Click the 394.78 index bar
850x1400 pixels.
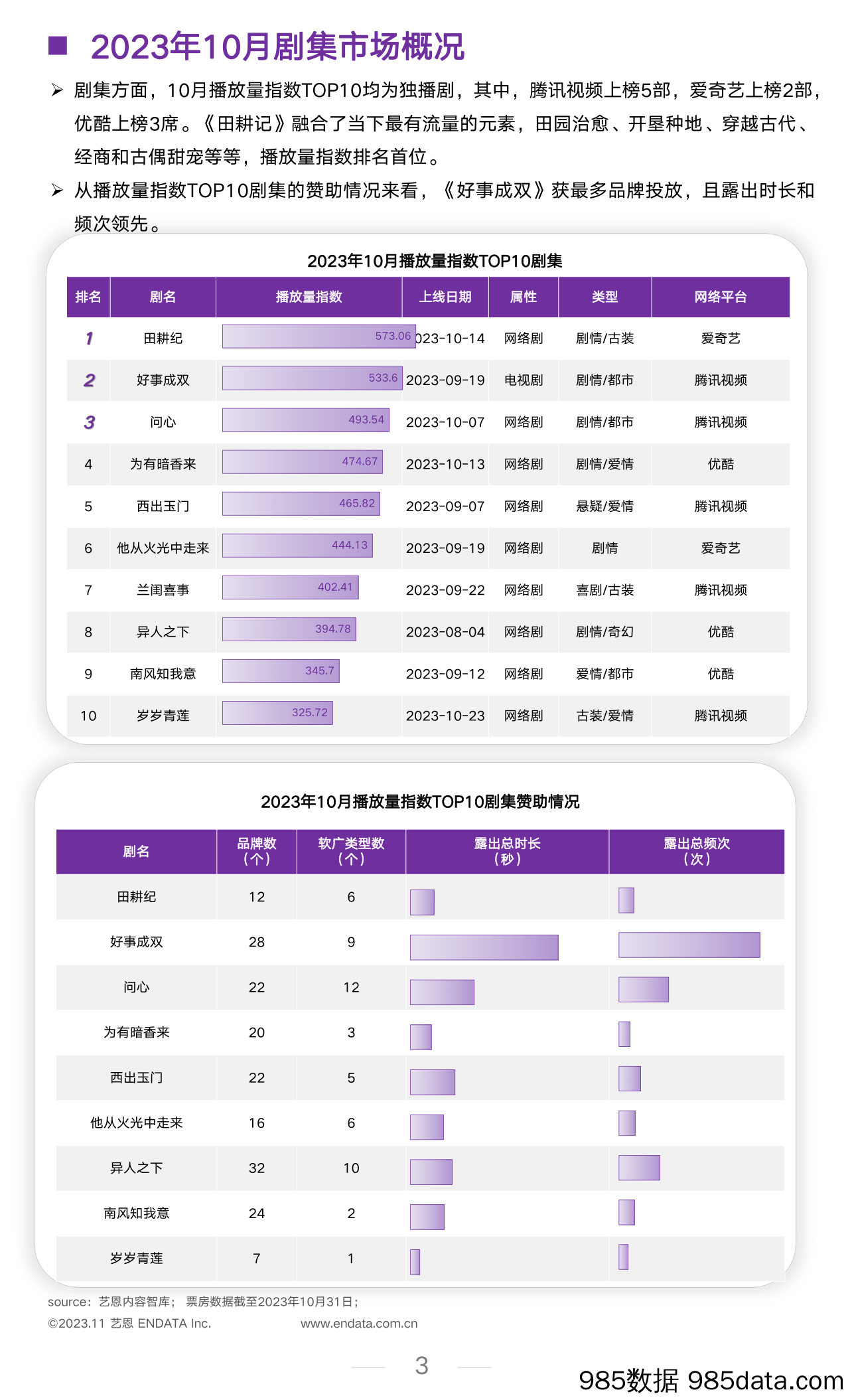[289, 629]
